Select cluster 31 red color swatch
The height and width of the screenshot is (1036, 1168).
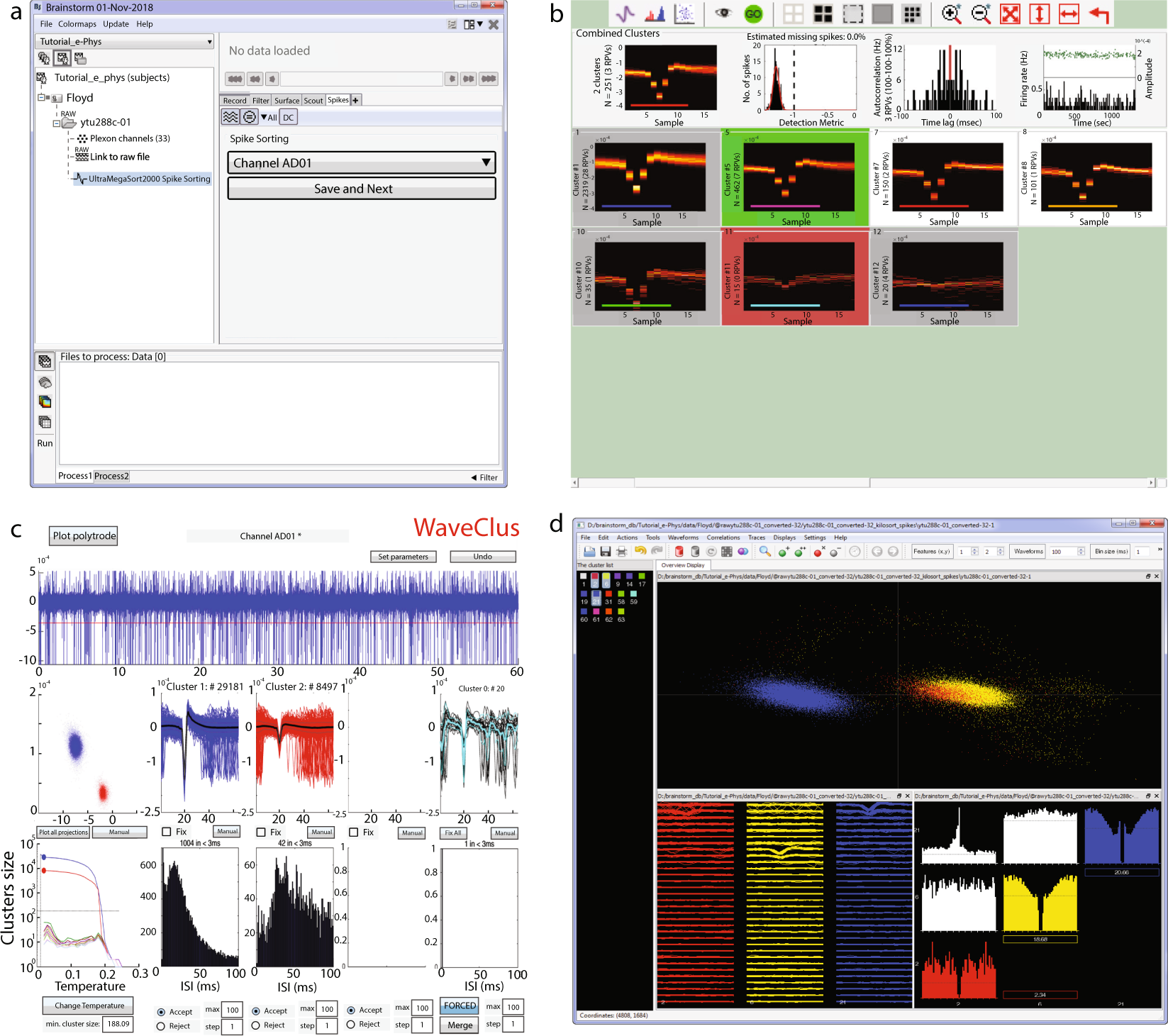608,595
